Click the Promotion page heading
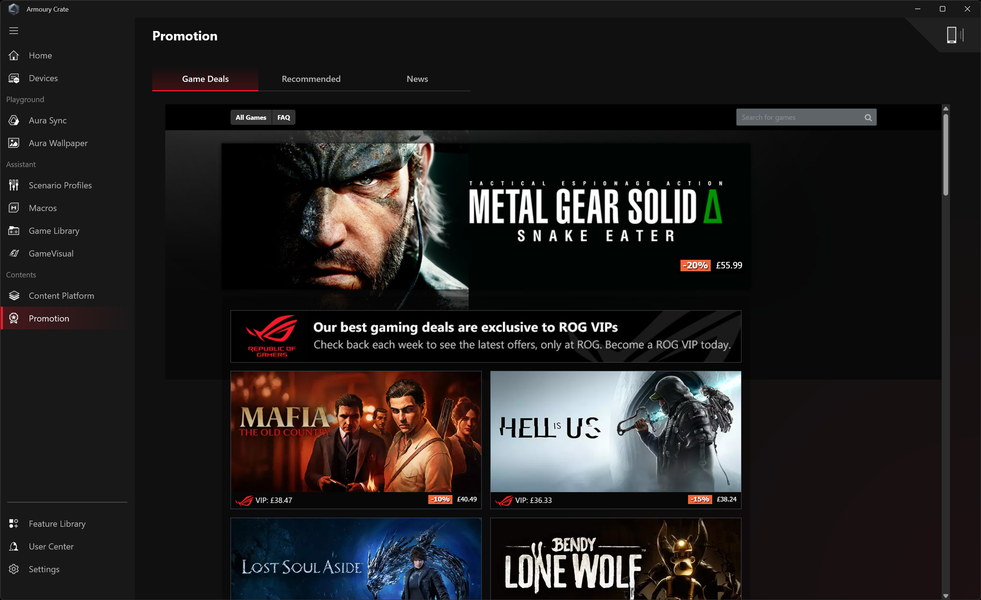The height and width of the screenshot is (600, 981). tap(185, 36)
